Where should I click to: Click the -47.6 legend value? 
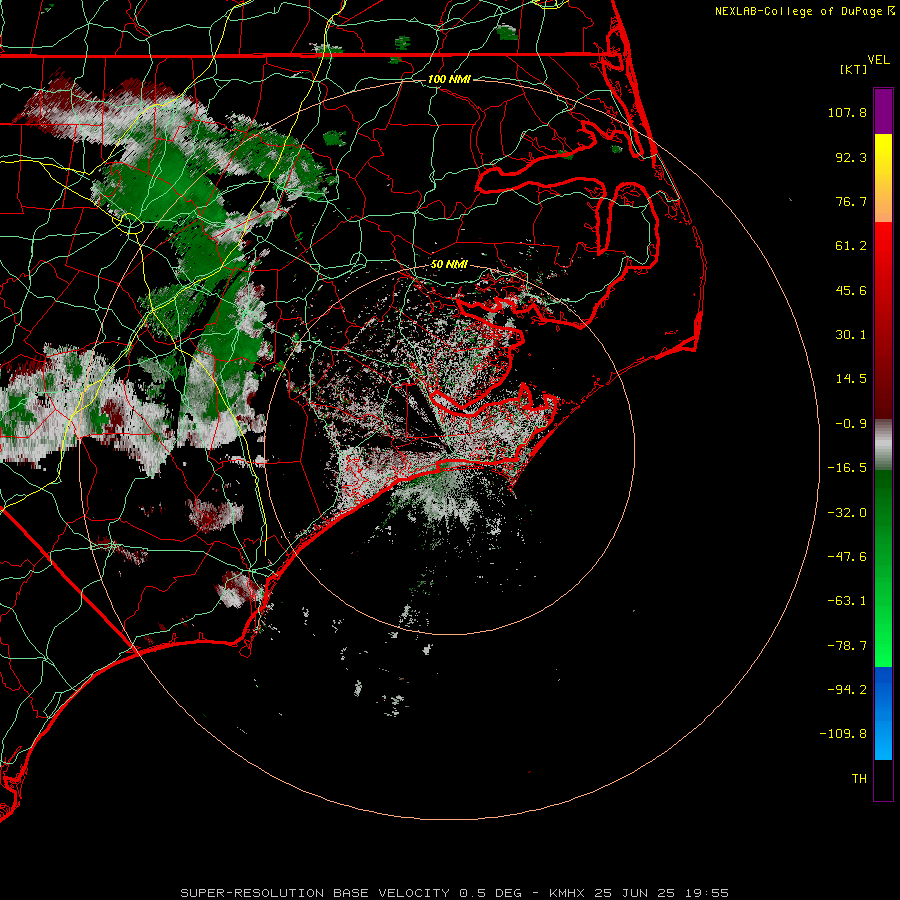tap(847, 557)
